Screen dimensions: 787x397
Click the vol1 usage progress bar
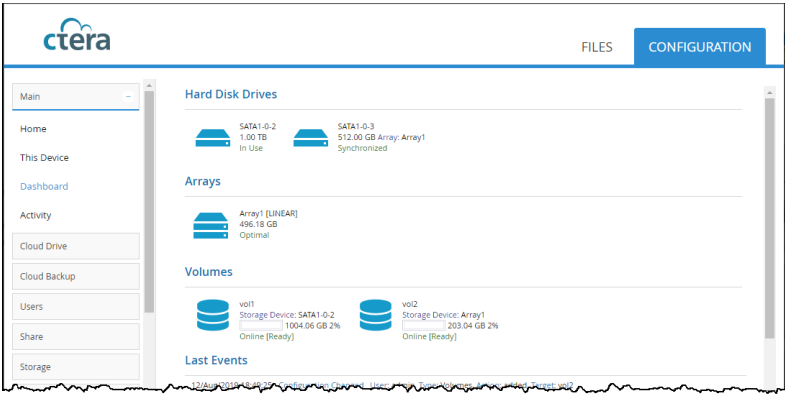coord(261,325)
